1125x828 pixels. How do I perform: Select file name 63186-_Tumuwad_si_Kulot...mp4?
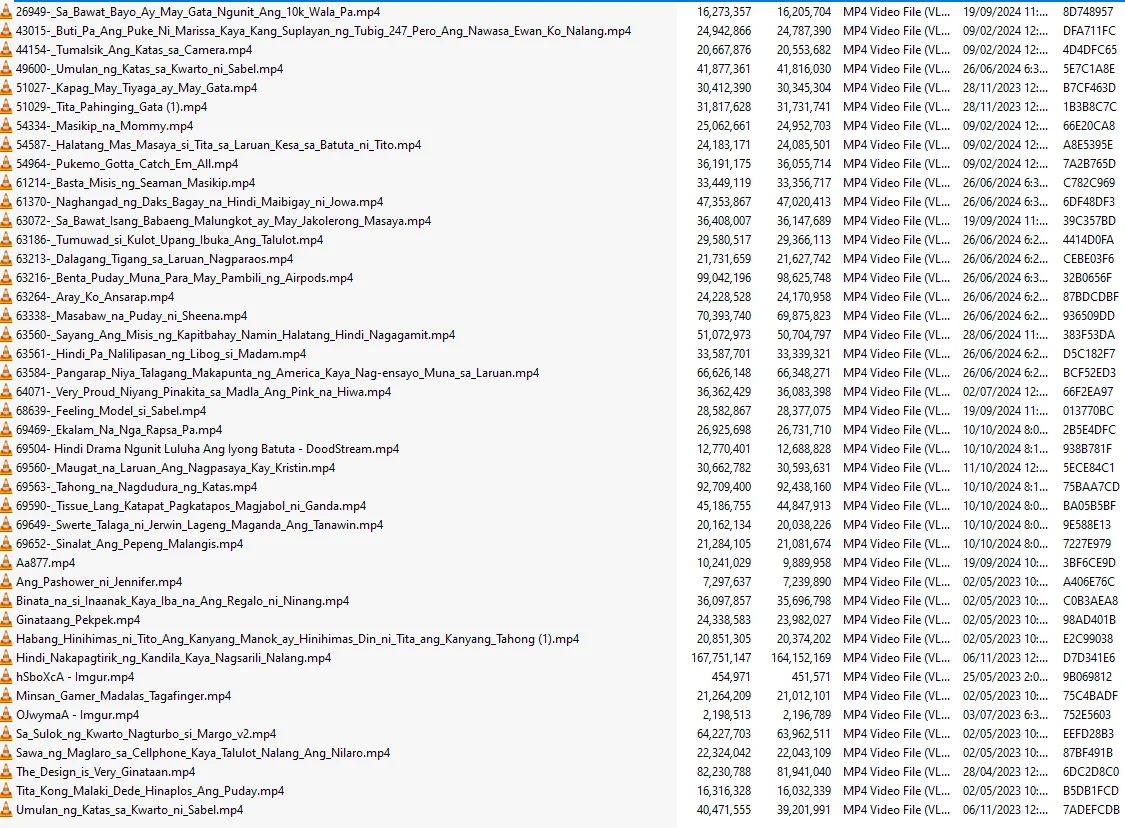point(169,240)
